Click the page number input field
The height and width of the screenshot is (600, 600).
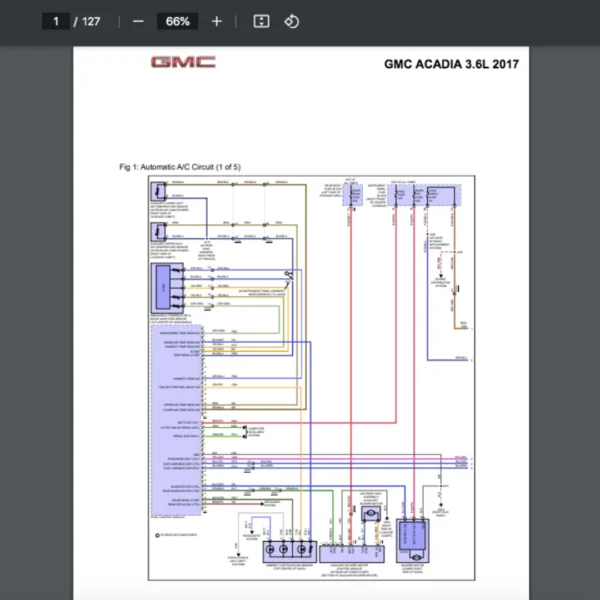(56, 21)
